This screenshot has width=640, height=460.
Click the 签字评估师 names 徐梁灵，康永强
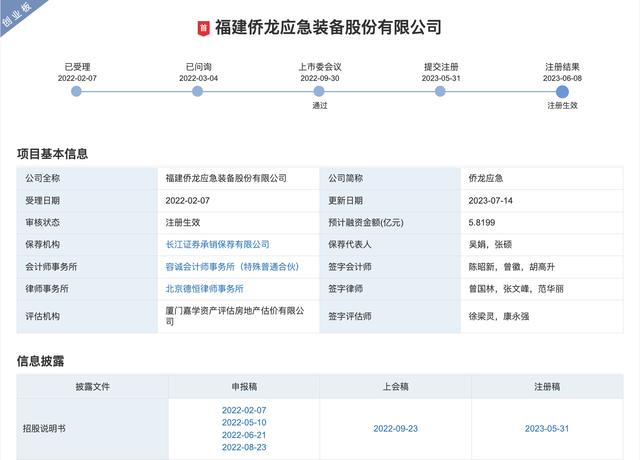[498, 316]
